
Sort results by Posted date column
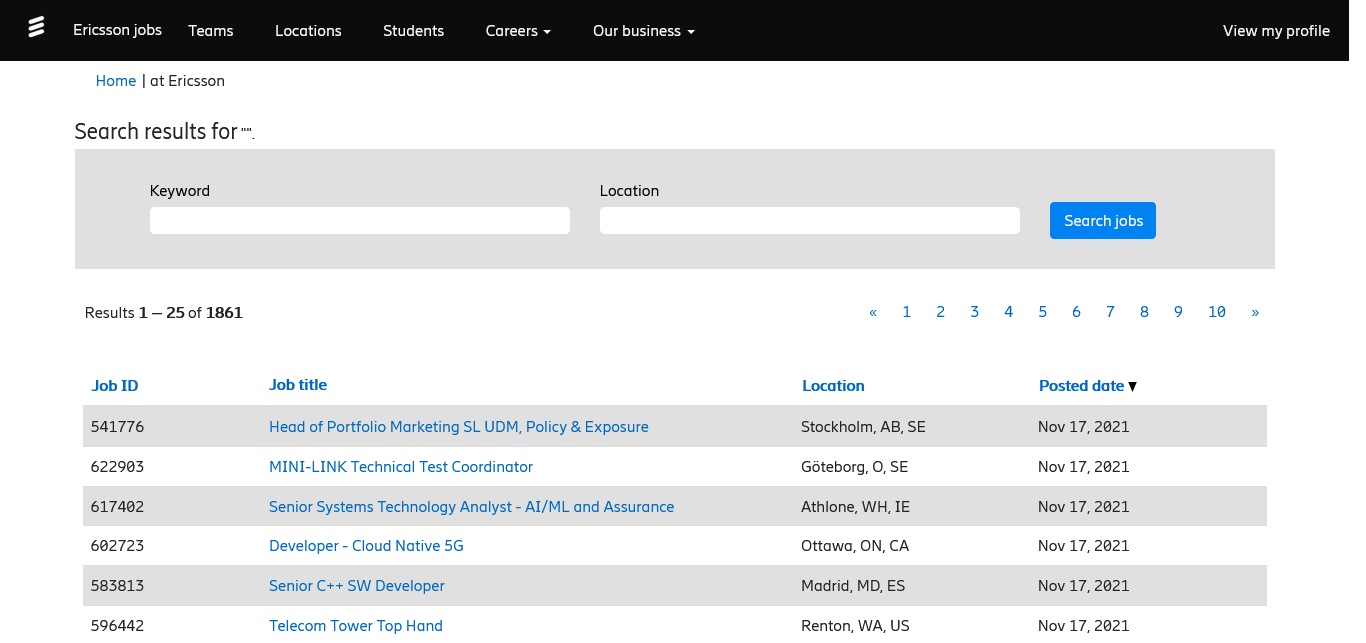tap(1081, 386)
